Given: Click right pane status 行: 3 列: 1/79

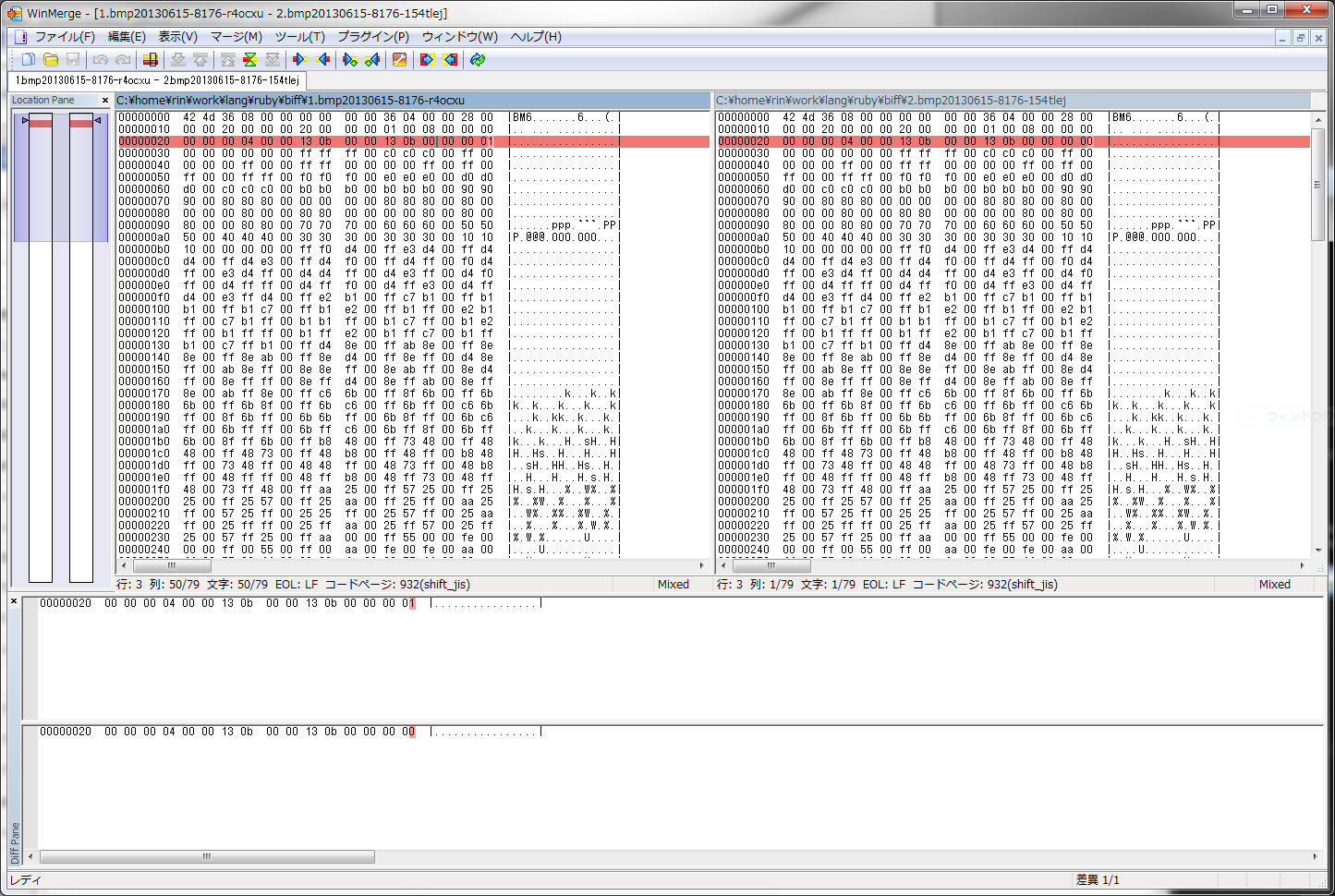Looking at the screenshot, I should (x=756, y=585).
